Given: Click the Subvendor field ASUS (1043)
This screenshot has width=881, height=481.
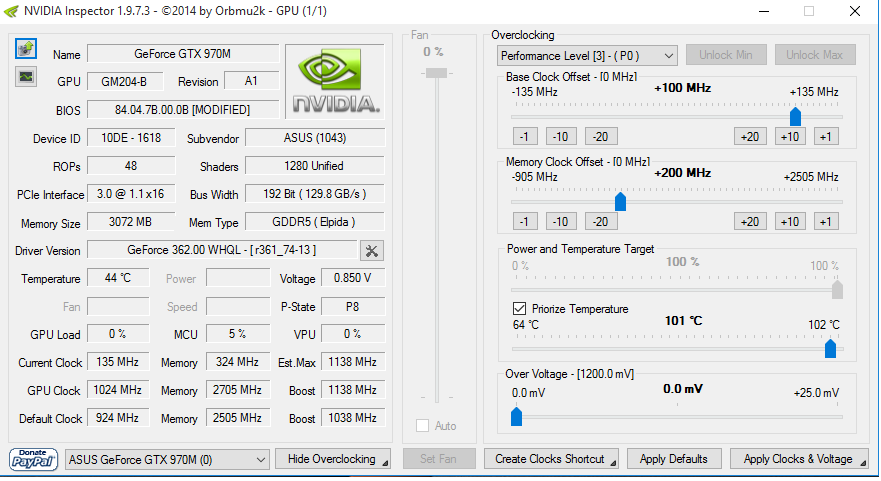Looking at the screenshot, I should click(x=315, y=138).
